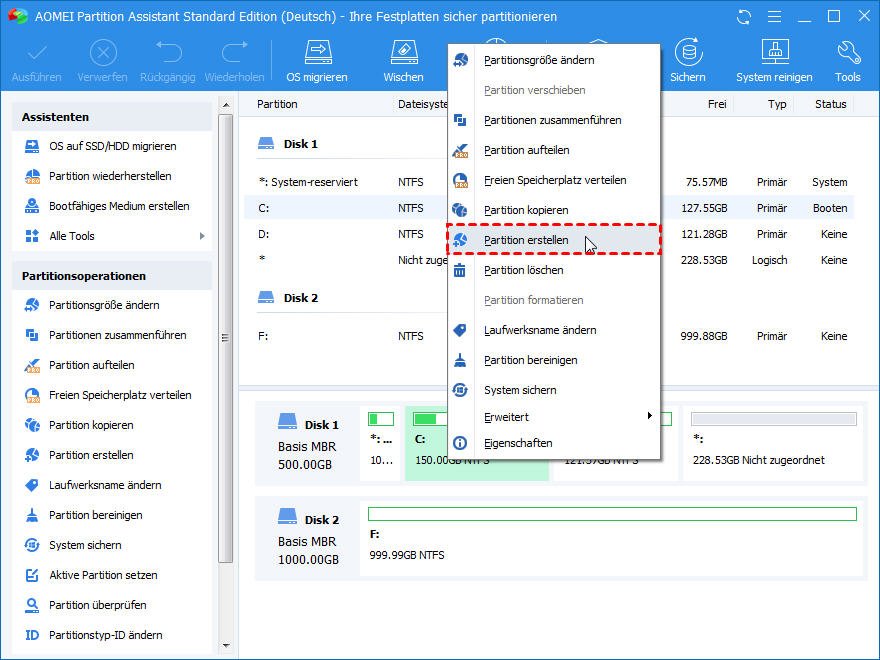The width and height of the screenshot is (880, 660).
Task: Open the hamburger menu in title bar
Action: [774, 17]
